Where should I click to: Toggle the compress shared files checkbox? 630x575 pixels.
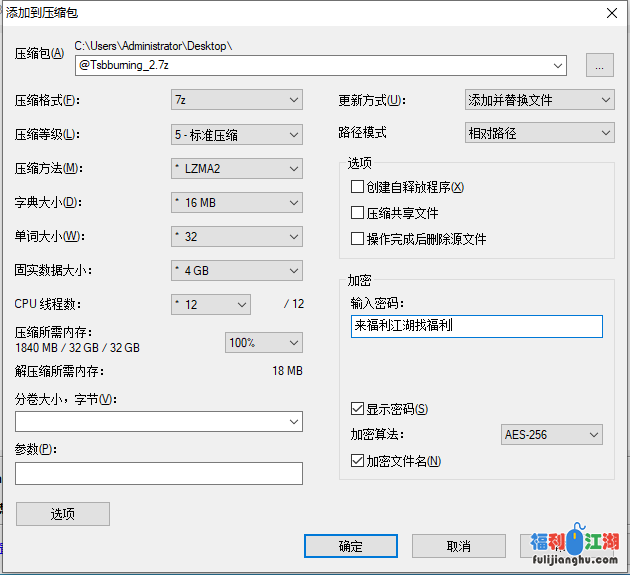[x=358, y=213]
